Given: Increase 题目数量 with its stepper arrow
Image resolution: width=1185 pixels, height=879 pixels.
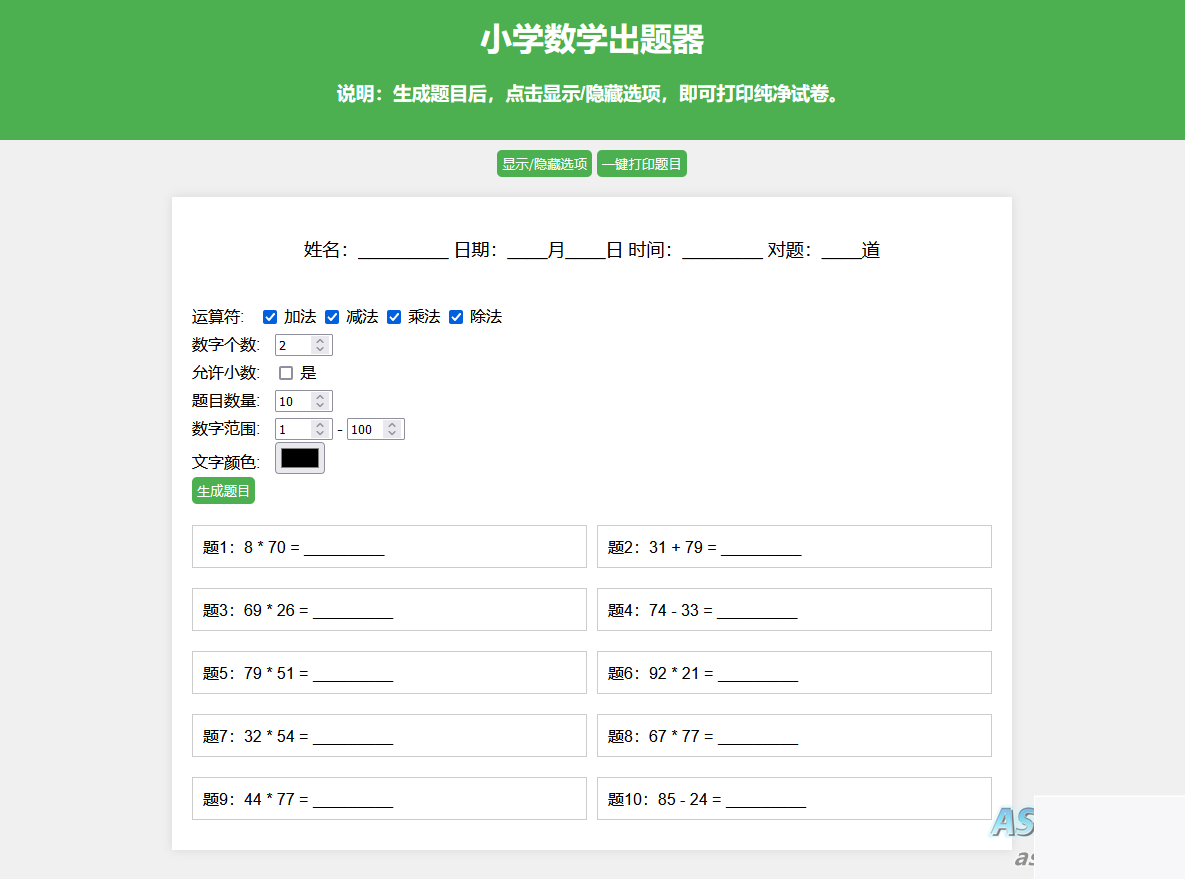Looking at the screenshot, I should (x=320, y=397).
